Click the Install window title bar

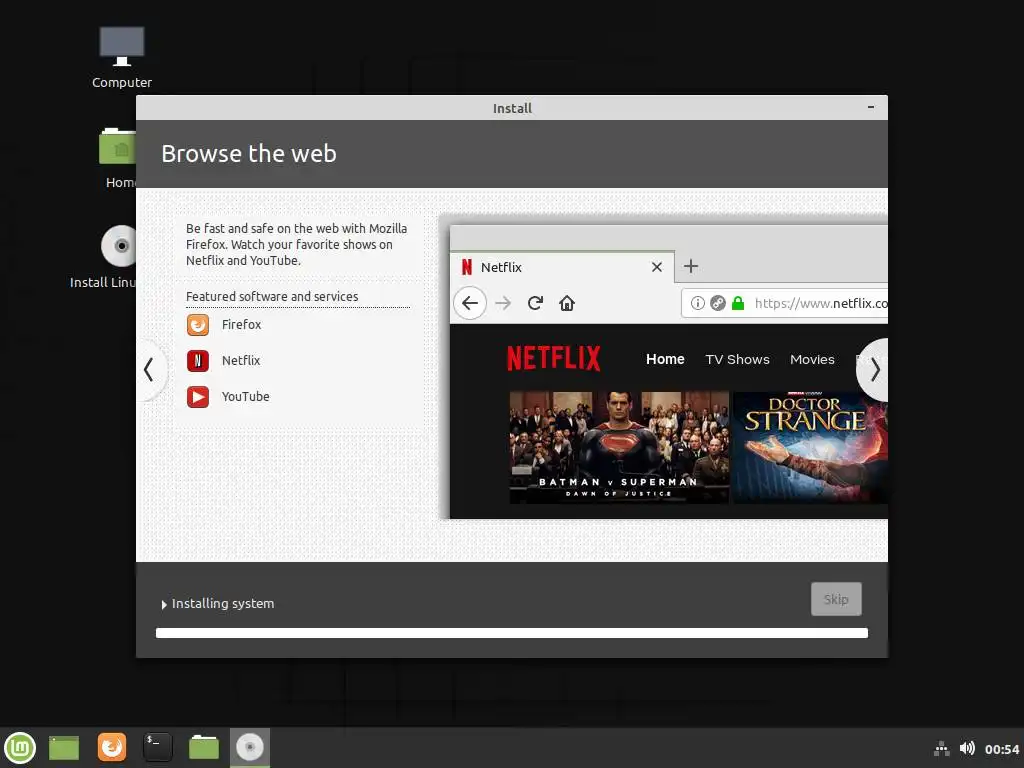click(512, 108)
